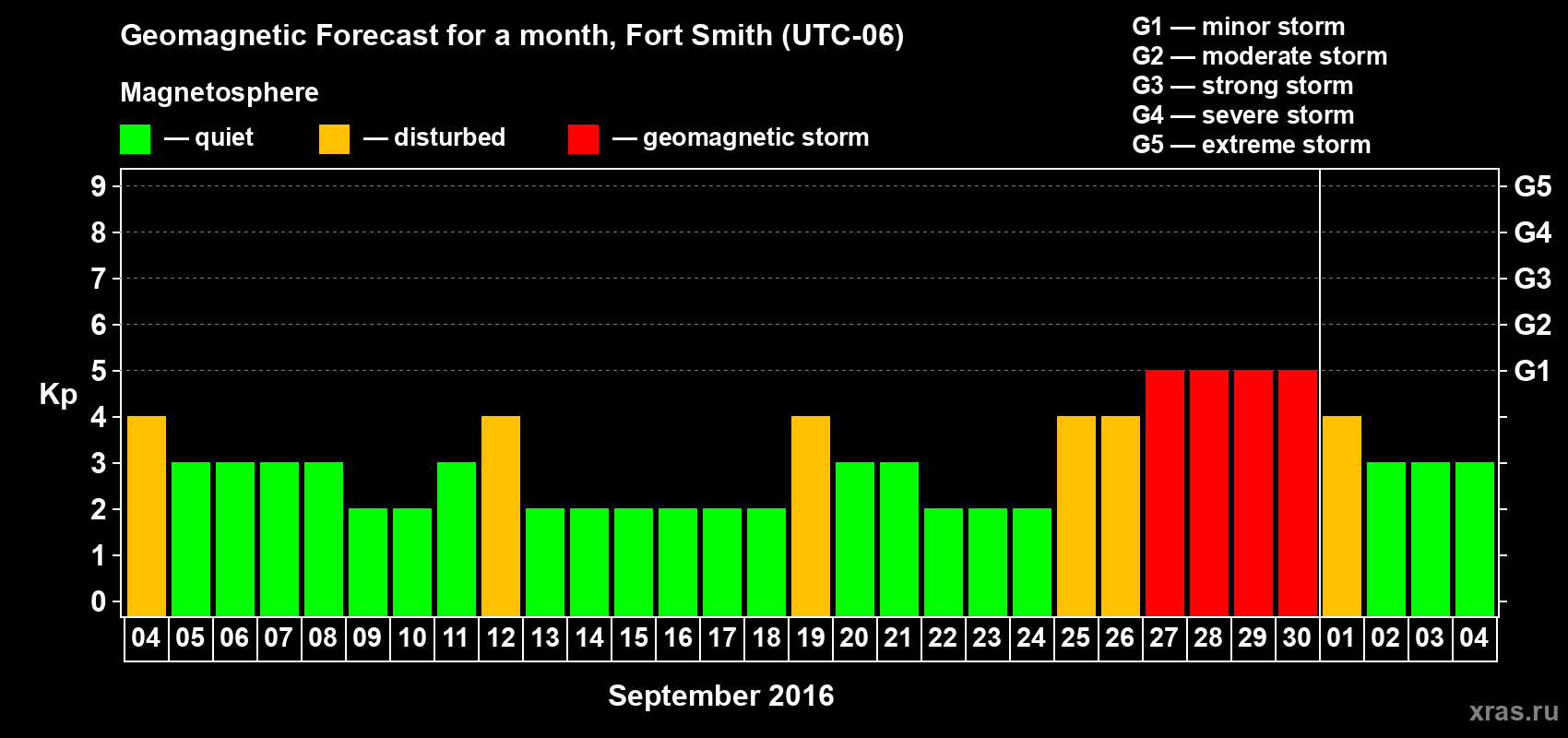Screen dimensions: 1568x738
Task: Click the 'September 2016' axis label
Action: click(721, 696)
